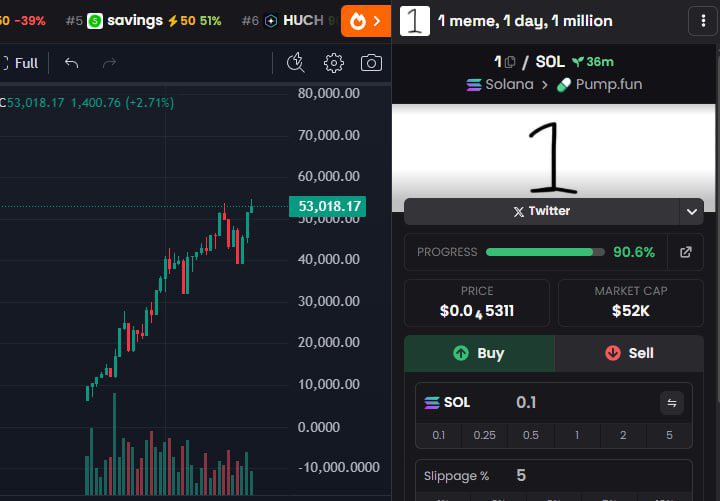Screen dimensions: 720x501
Task: Open chart settings gear icon
Action: [334, 63]
